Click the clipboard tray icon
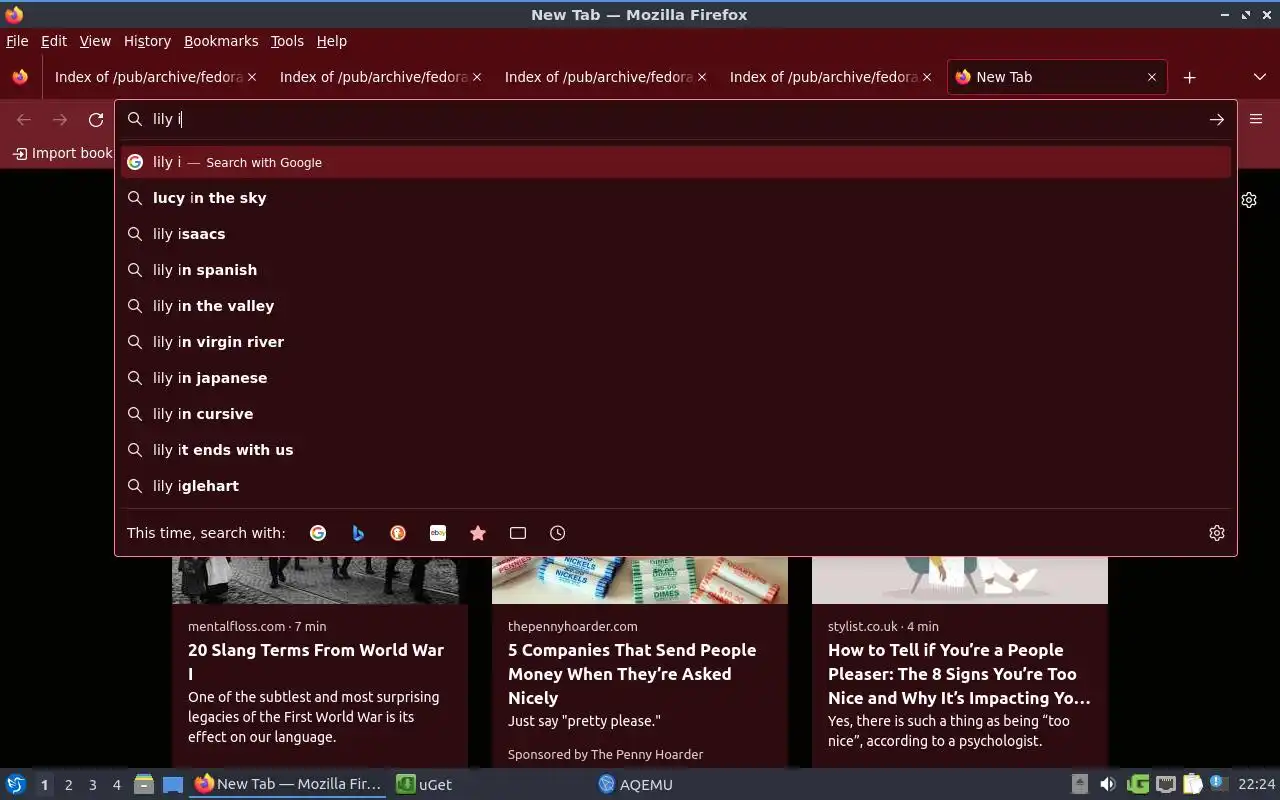Viewport: 1280px width, 800px height. pos(1192,784)
